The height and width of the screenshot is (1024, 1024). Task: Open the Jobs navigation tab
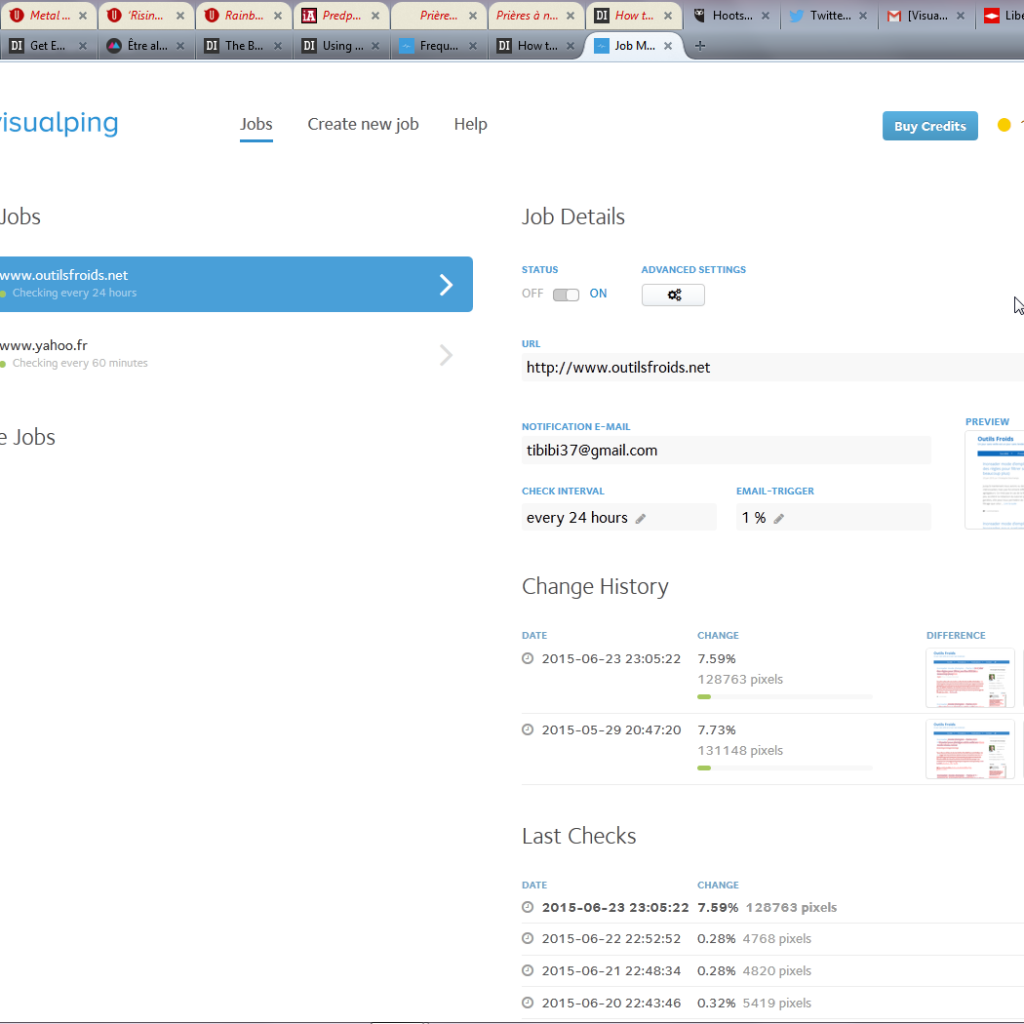256,124
